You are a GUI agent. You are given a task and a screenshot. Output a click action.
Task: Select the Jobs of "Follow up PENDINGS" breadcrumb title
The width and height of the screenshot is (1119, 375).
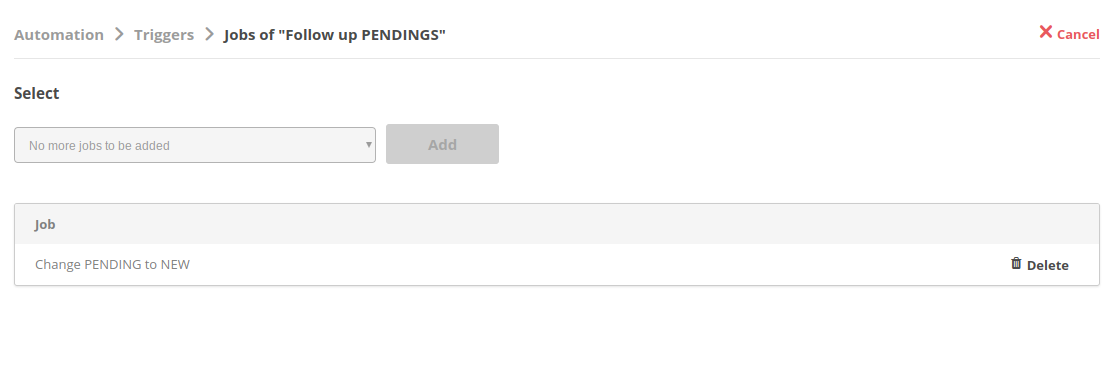335,34
